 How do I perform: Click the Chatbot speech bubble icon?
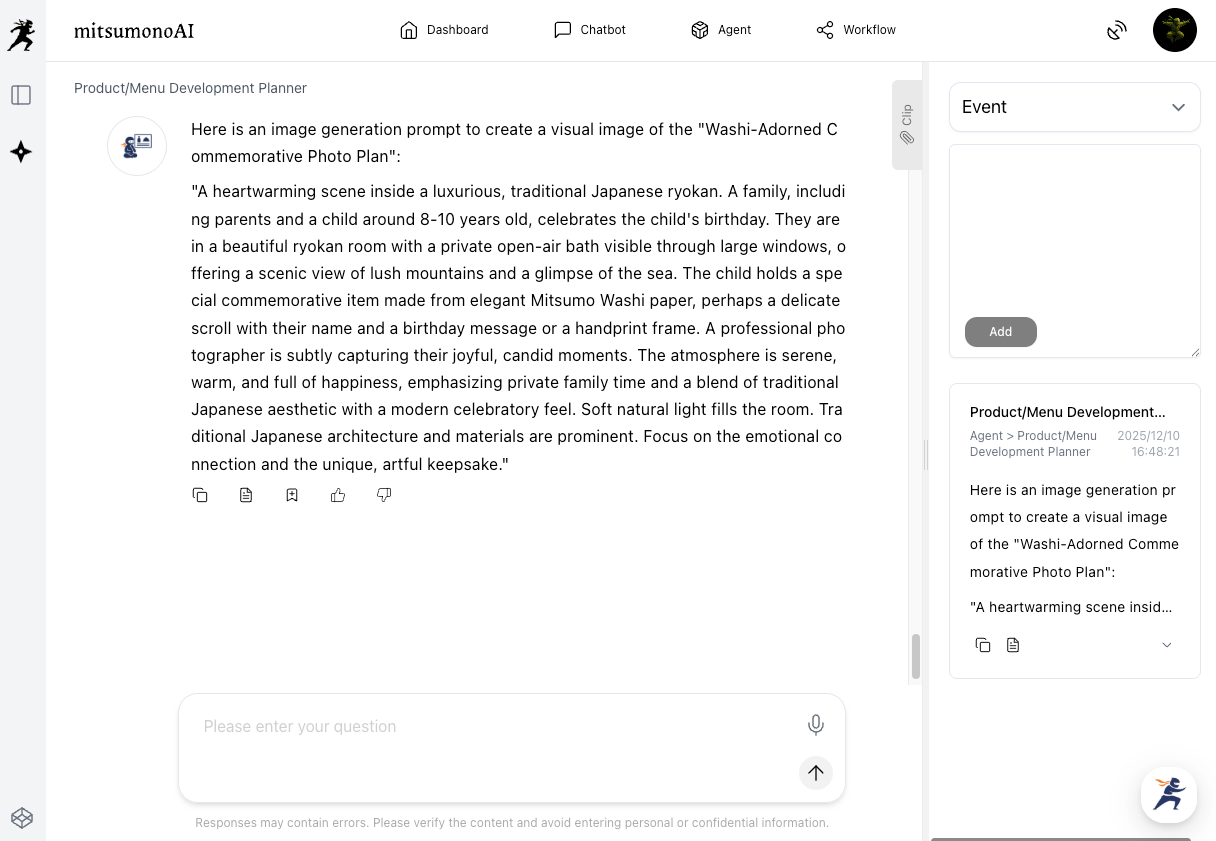563,30
